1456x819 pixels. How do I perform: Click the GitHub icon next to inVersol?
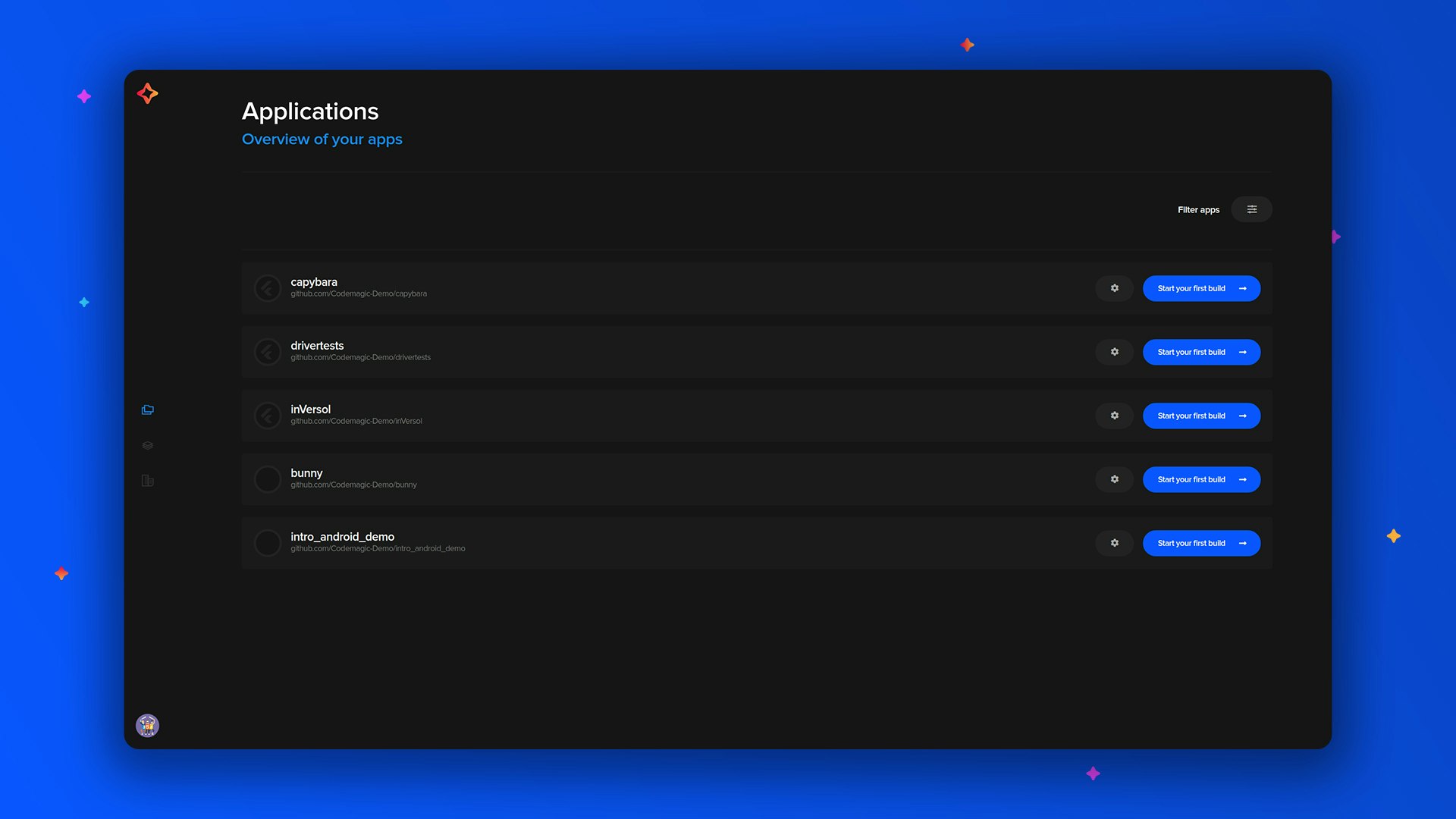click(268, 416)
